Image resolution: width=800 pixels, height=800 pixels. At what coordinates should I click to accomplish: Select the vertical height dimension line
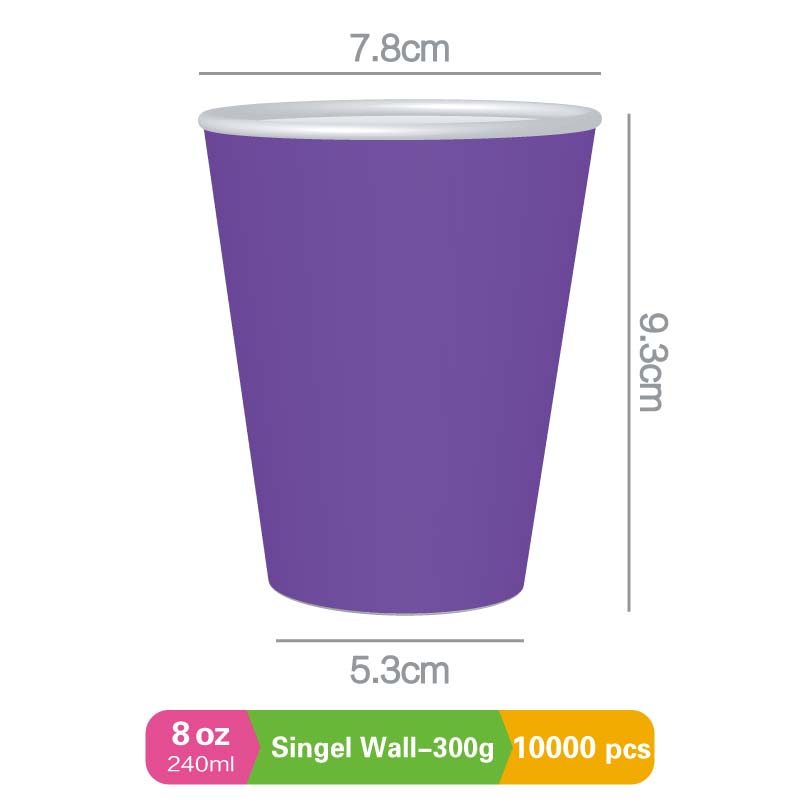629,361
